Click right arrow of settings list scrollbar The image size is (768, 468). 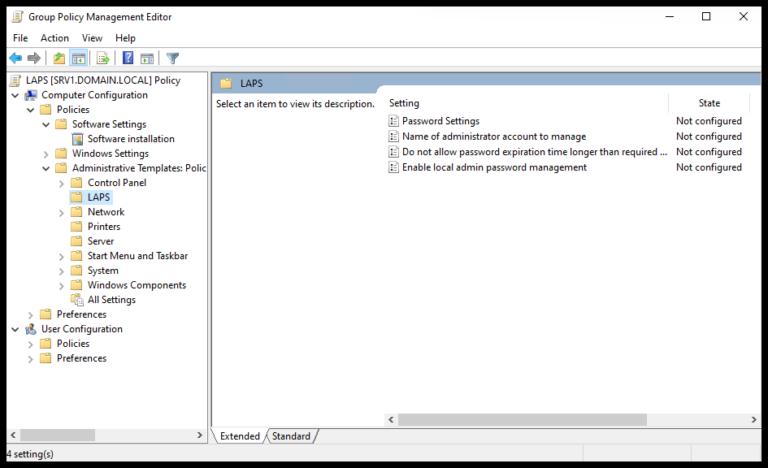tap(754, 419)
